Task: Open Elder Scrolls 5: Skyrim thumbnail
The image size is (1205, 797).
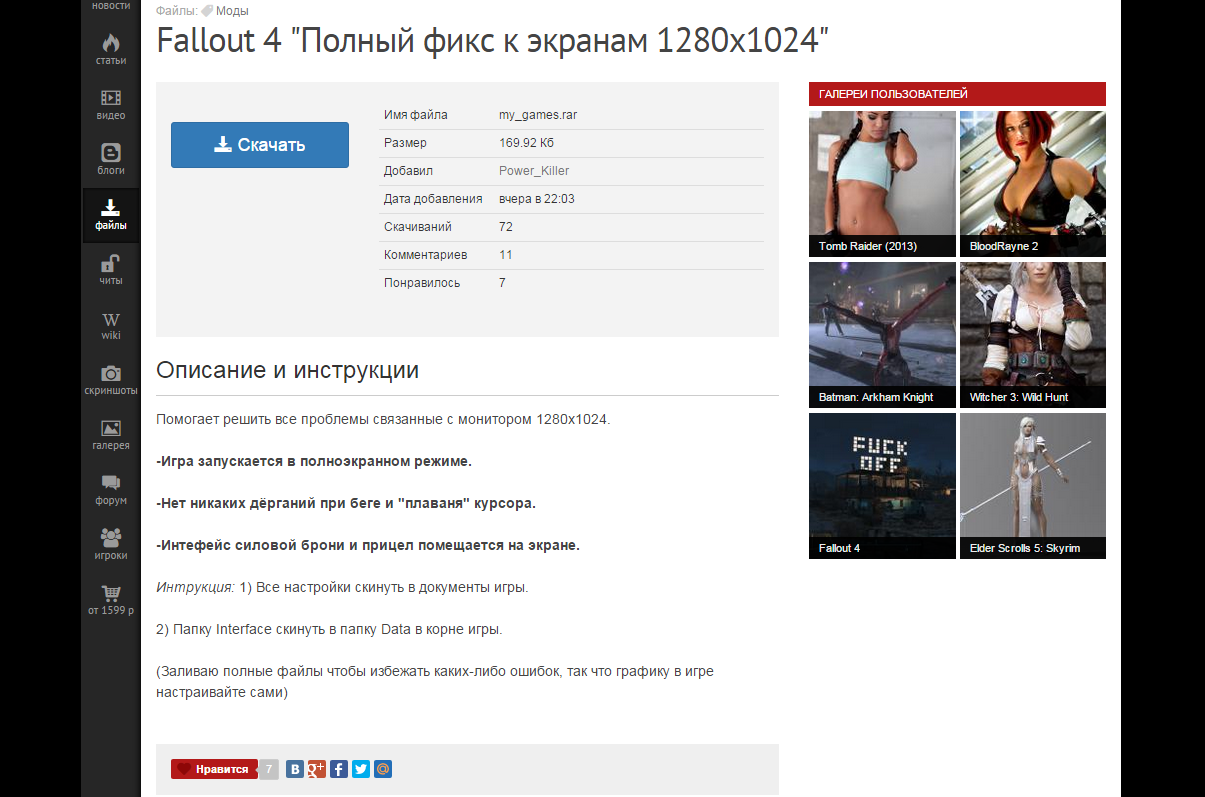Action: pyautogui.click(x=1033, y=486)
